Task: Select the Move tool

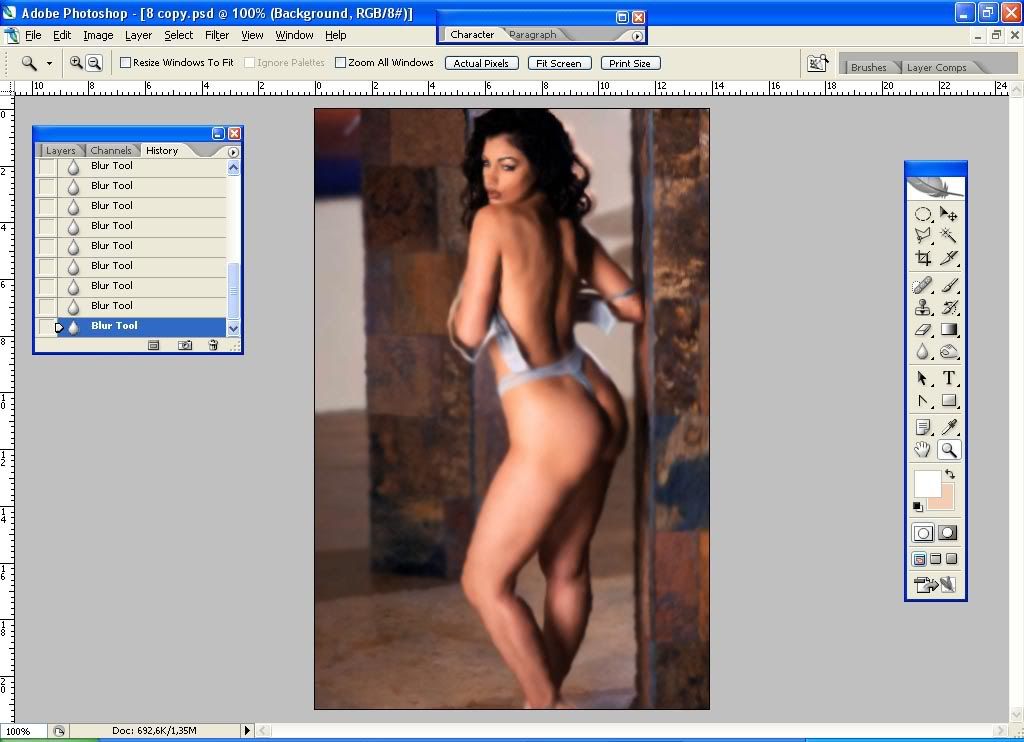Action: [948, 214]
